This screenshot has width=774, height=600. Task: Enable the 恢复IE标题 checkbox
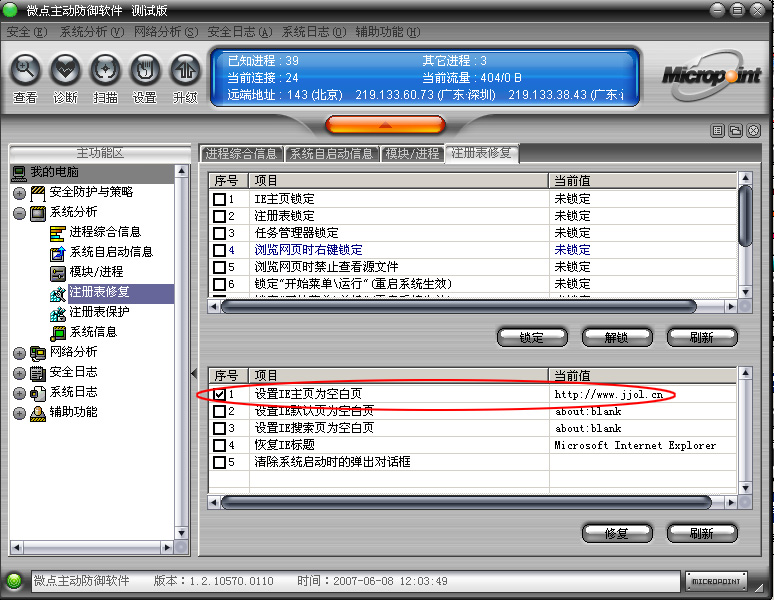point(219,446)
